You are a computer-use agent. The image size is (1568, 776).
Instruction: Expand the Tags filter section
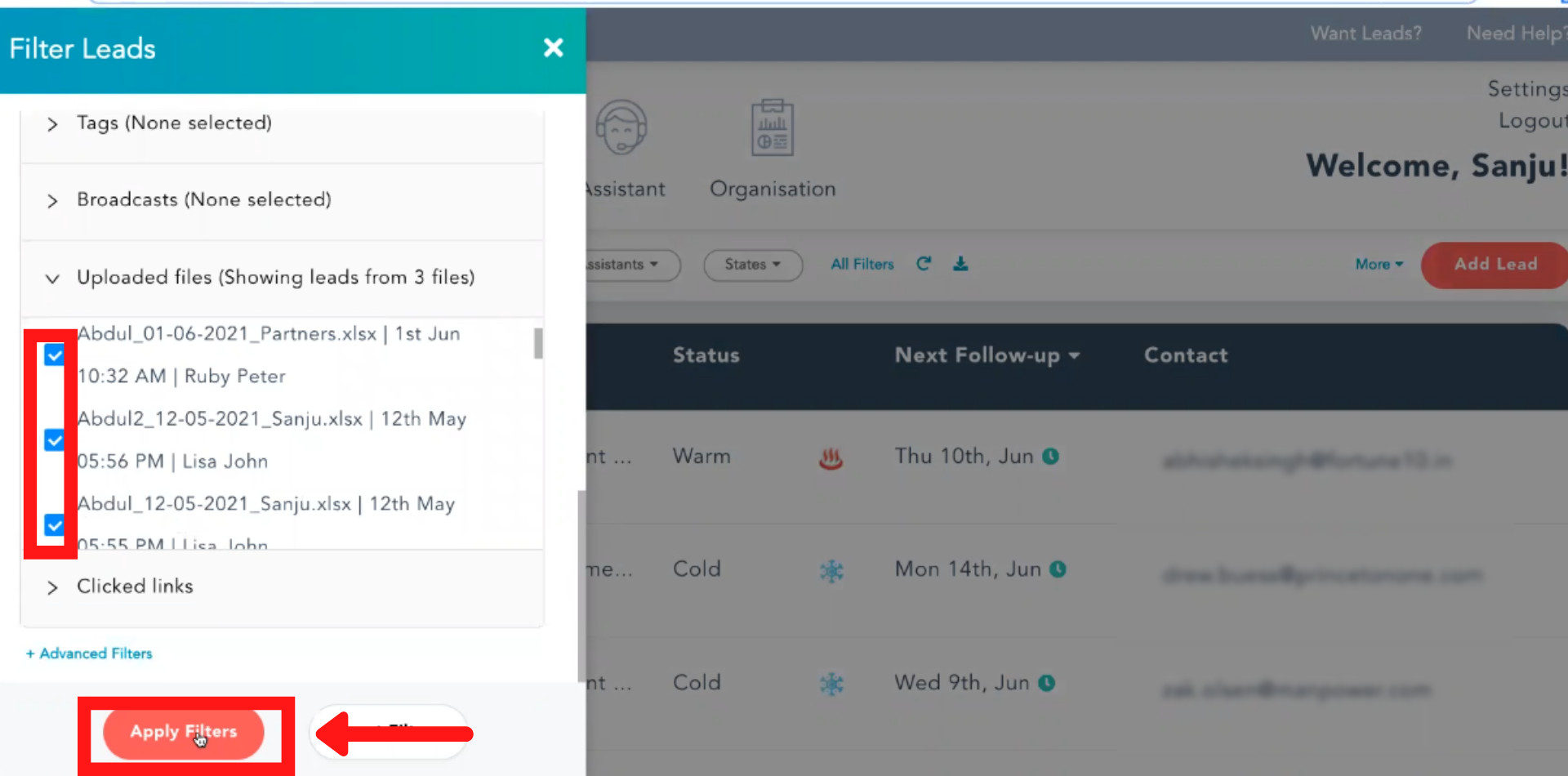point(52,124)
